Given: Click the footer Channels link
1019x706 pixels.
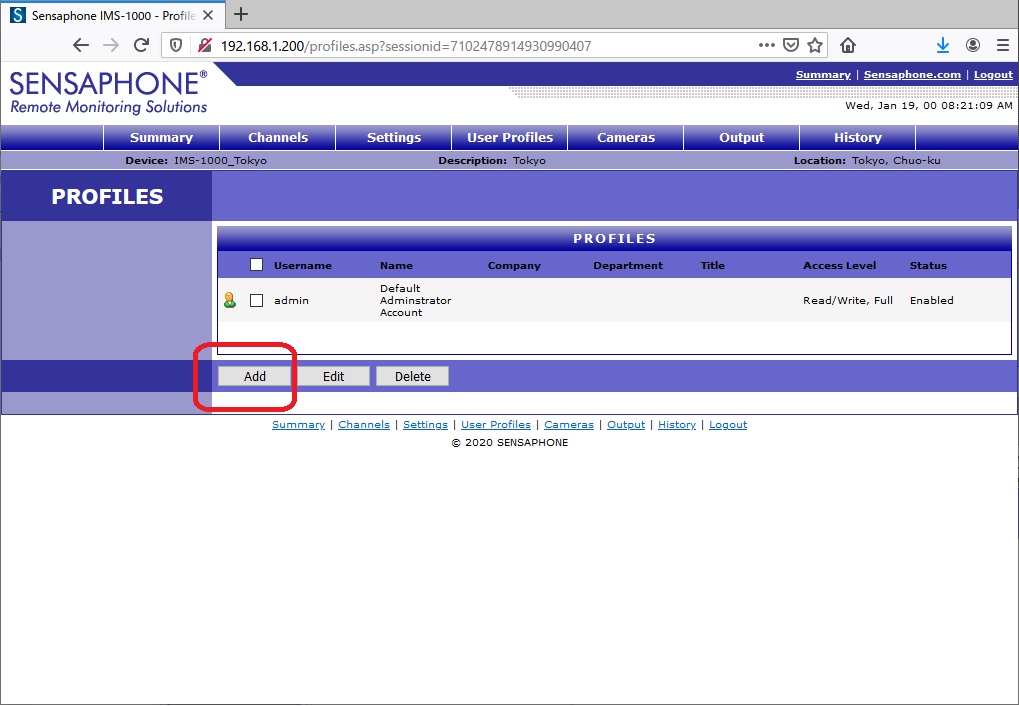Looking at the screenshot, I should pyautogui.click(x=364, y=425).
